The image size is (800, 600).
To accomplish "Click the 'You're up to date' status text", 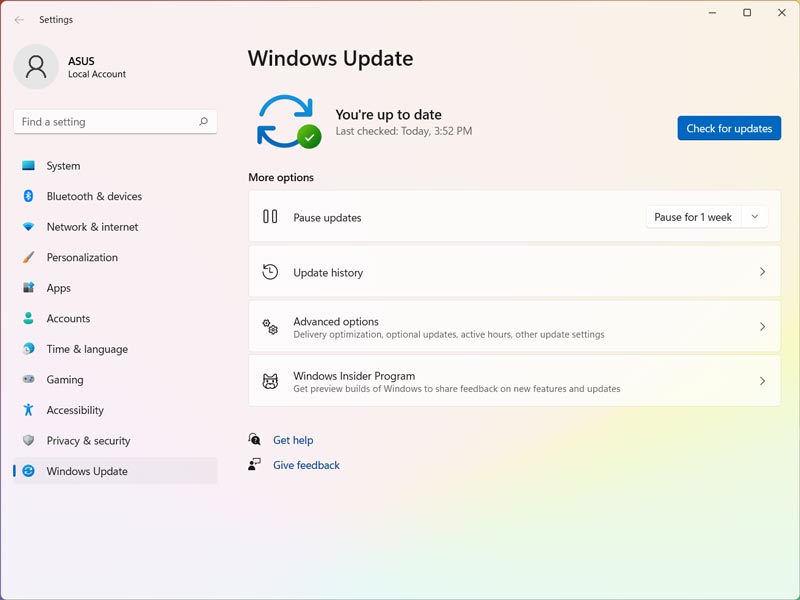I will 388,114.
